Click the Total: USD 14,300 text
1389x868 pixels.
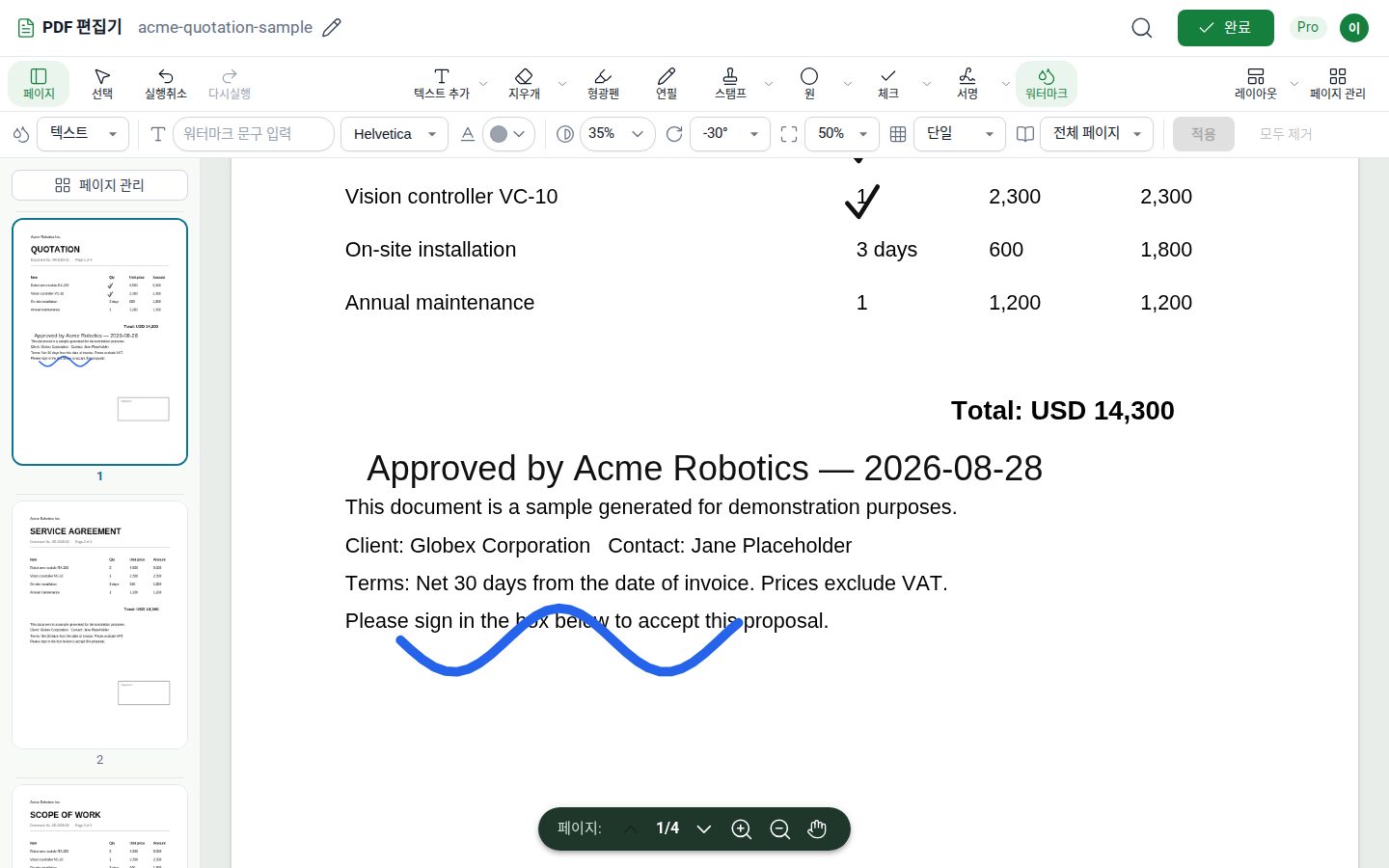(x=1063, y=411)
